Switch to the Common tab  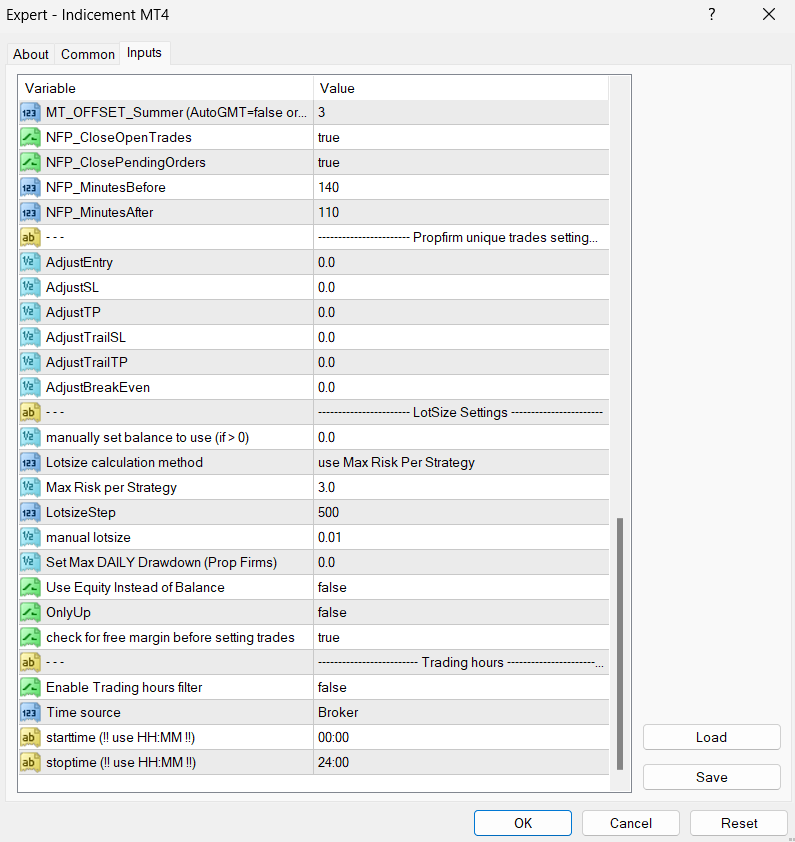88,54
